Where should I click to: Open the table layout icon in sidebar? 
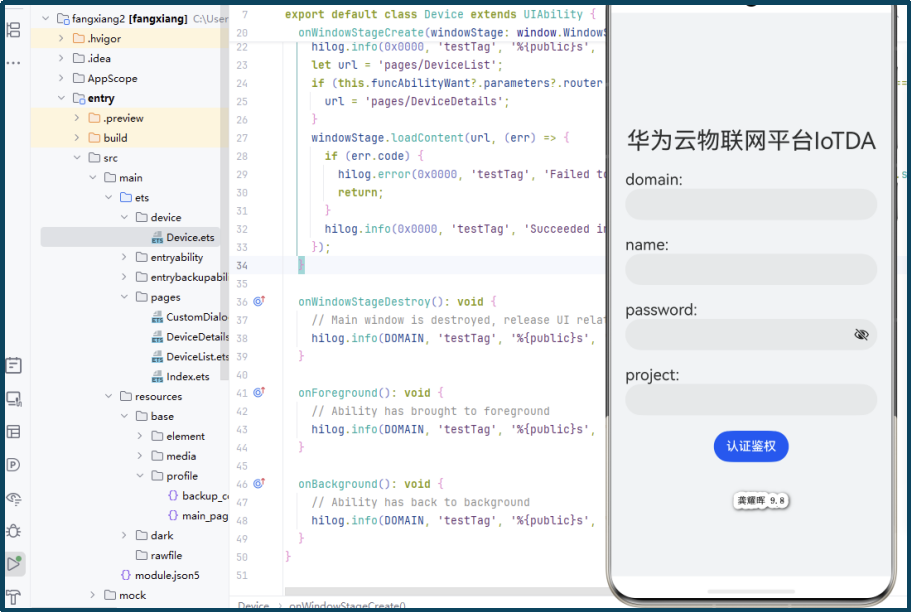(13, 431)
